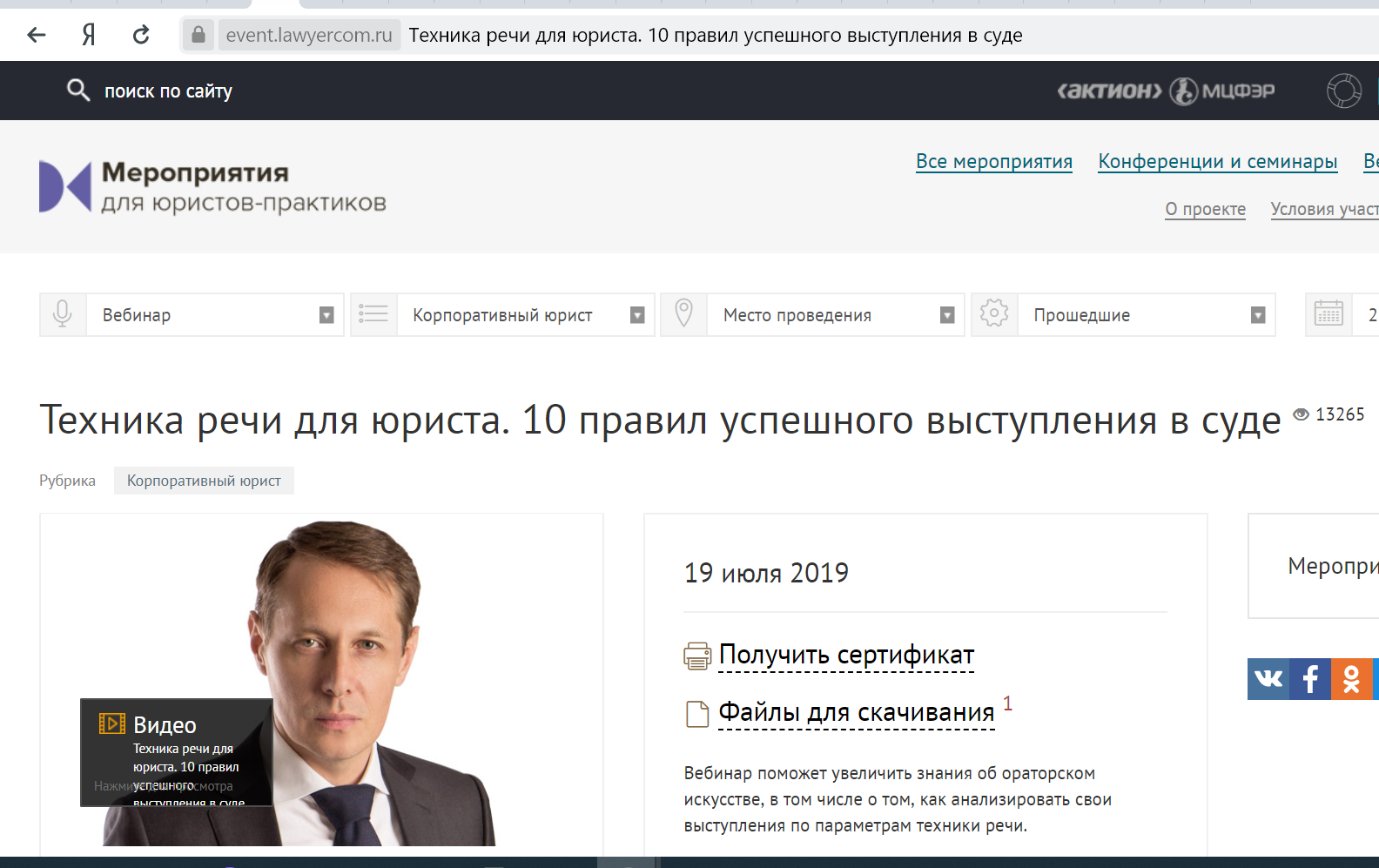
Task: Click the event.lawyercom.ru address field
Action: (x=309, y=35)
